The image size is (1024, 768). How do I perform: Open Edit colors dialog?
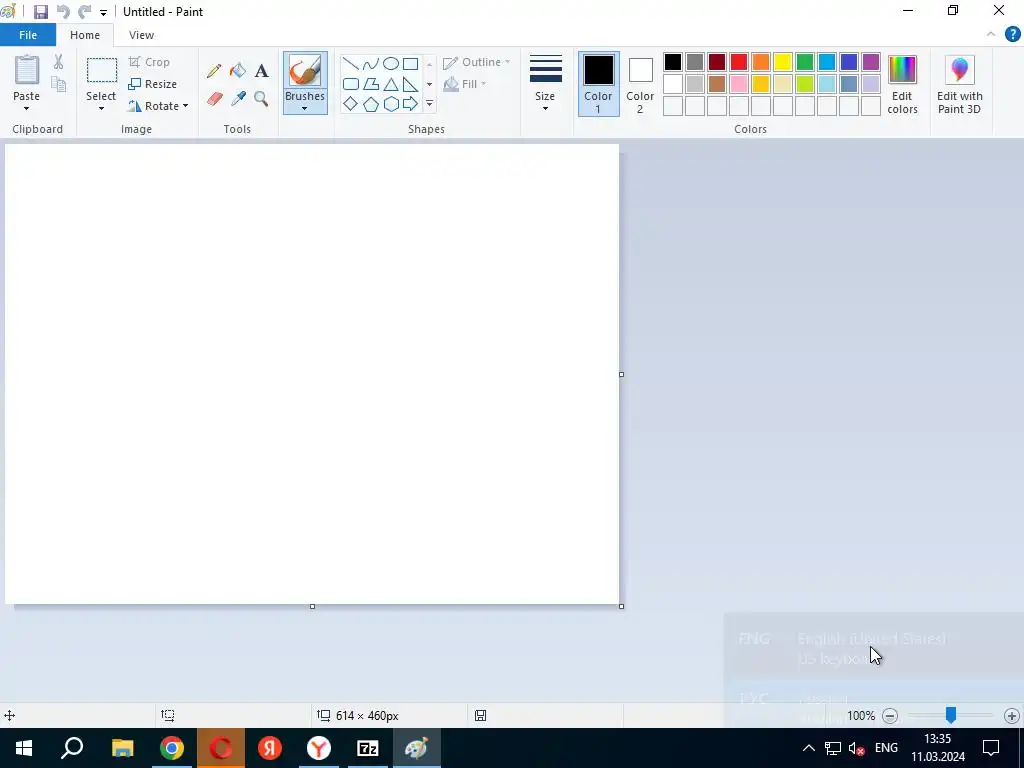pyautogui.click(x=903, y=84)
